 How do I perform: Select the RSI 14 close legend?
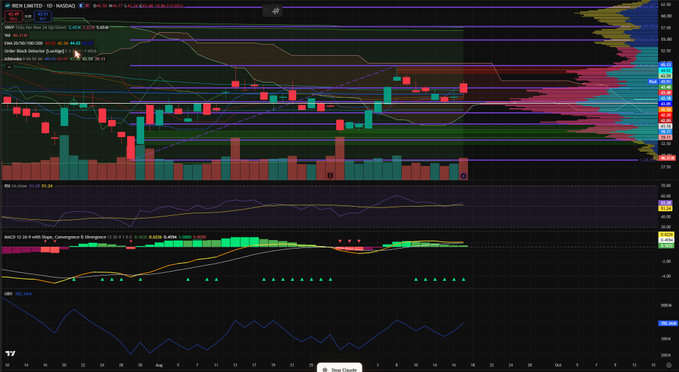(x=29, y=186)
